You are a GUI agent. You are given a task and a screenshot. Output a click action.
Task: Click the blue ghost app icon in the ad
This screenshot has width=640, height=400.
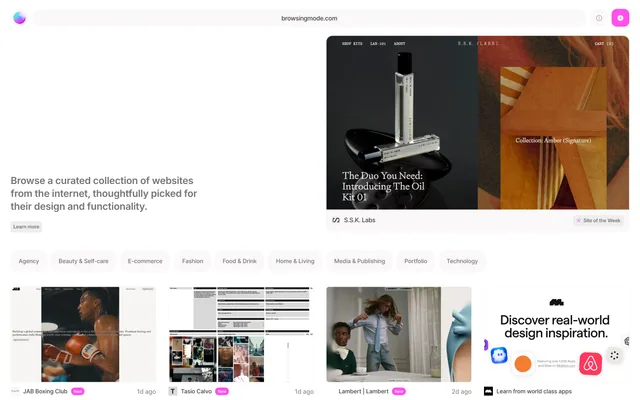[499, 355]
